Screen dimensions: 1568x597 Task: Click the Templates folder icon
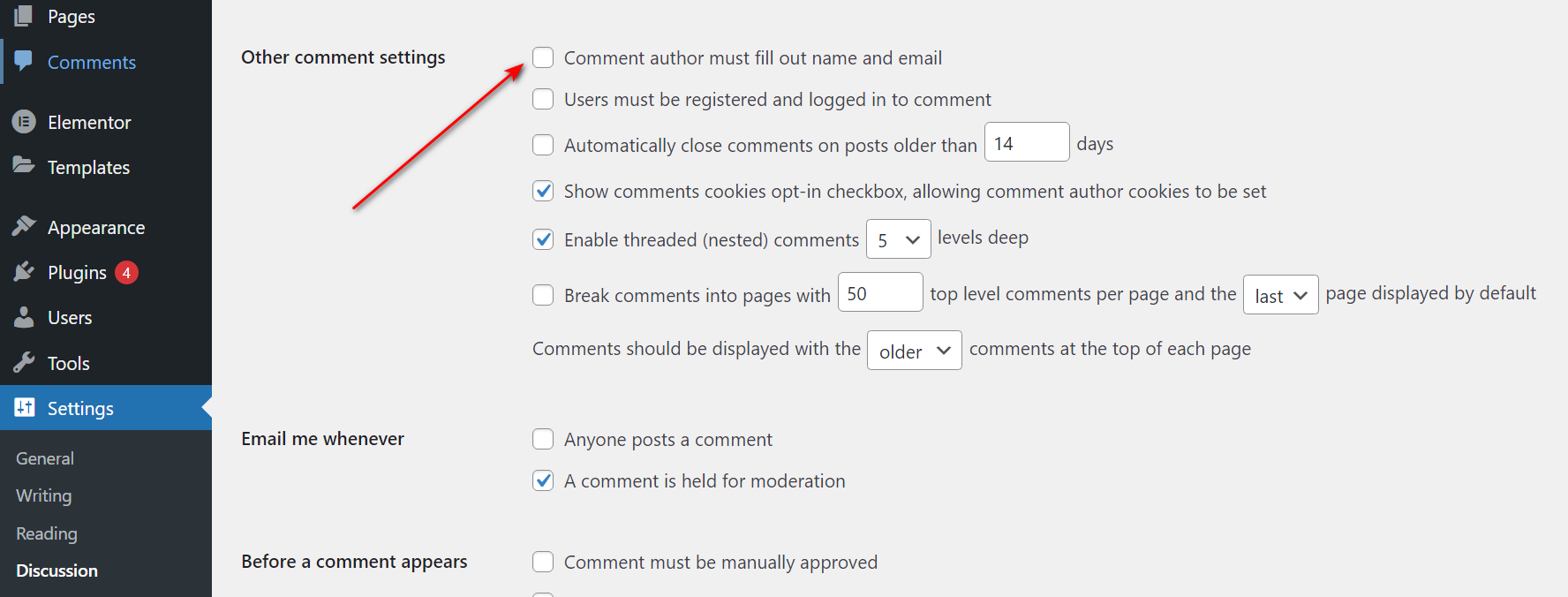[x=24, y=165]
